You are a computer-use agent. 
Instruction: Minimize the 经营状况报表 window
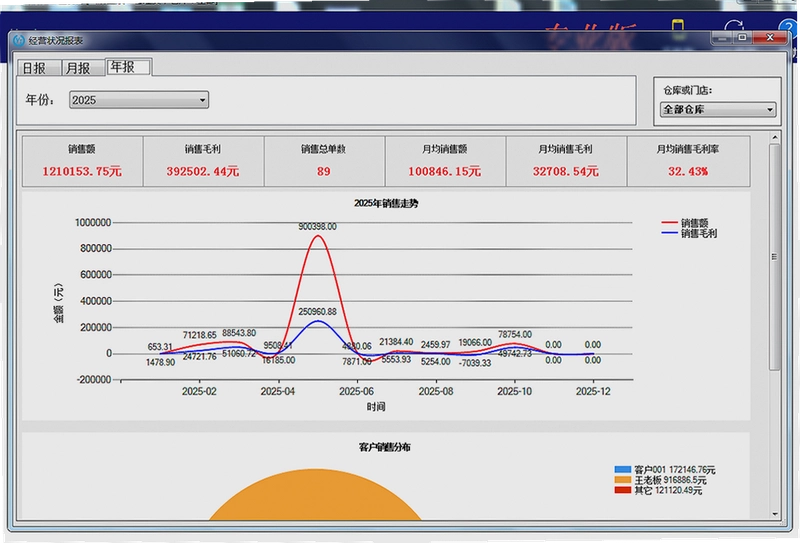click(722, 38)
